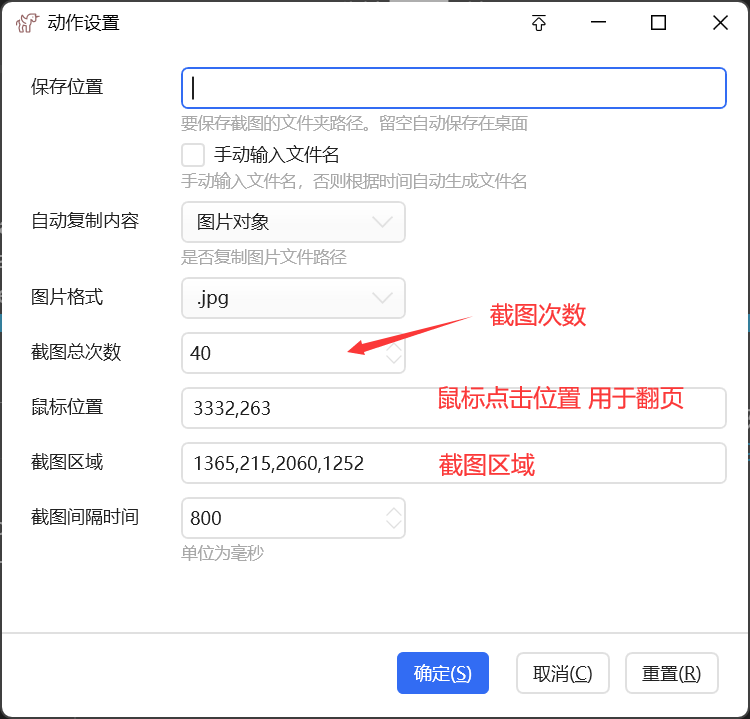Screen dimensions: 750x719
Task: Click the app logo icon in title bar
Action: pos(27,22)
